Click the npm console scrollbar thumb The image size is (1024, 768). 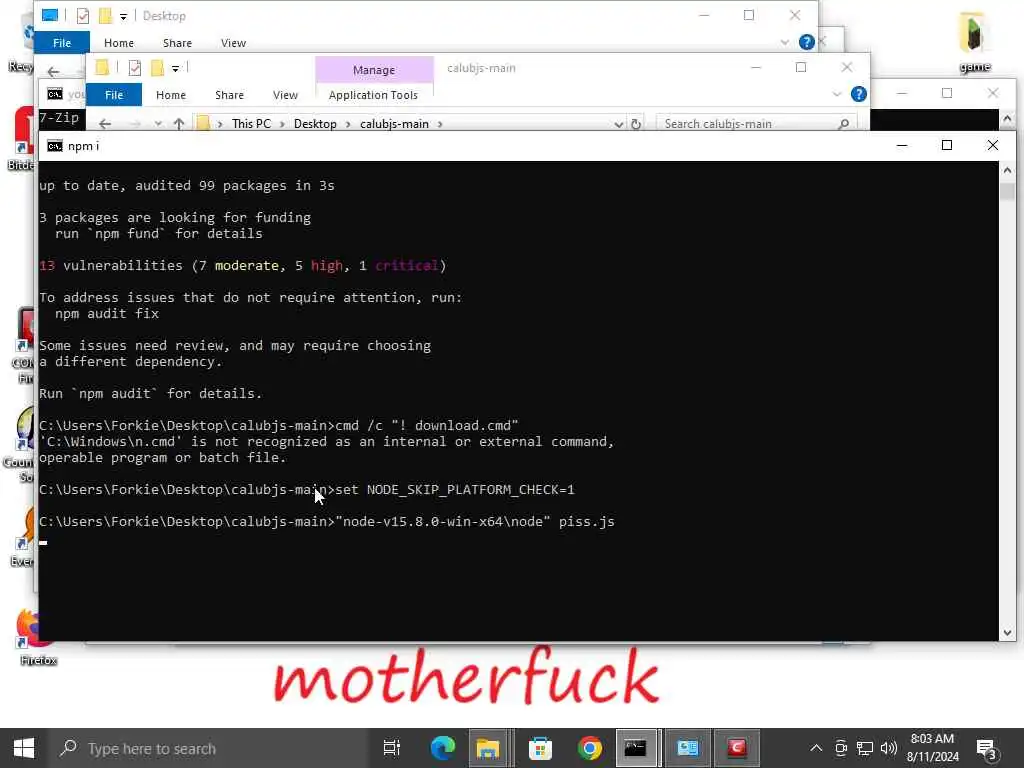pyautogui.click(x=1007, y=191)
